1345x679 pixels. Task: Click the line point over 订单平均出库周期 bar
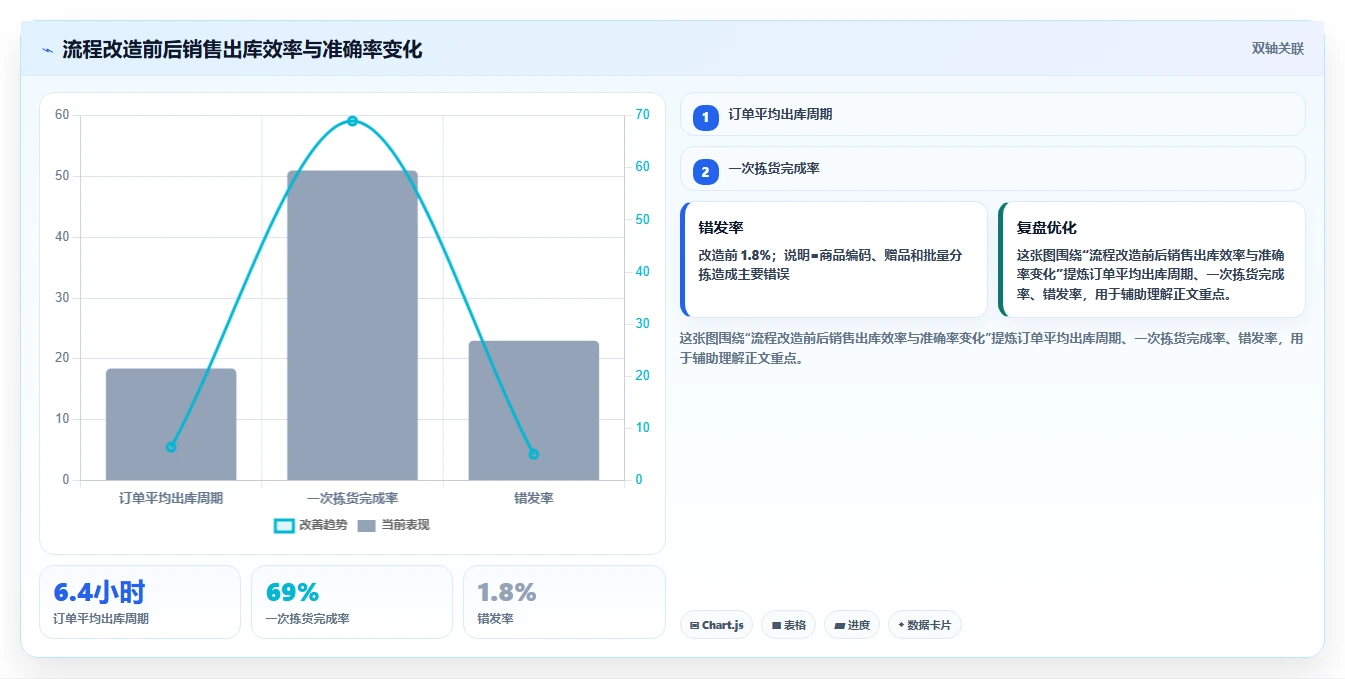pos(171,447)
